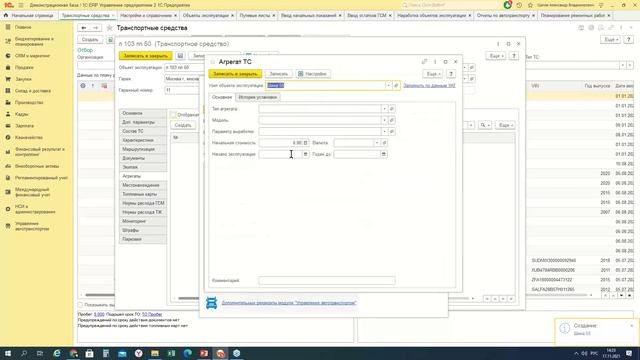Open calendar for 'Начало эксплуатации' date
This screenshot has height=360, width=640.
click(305, 154)
